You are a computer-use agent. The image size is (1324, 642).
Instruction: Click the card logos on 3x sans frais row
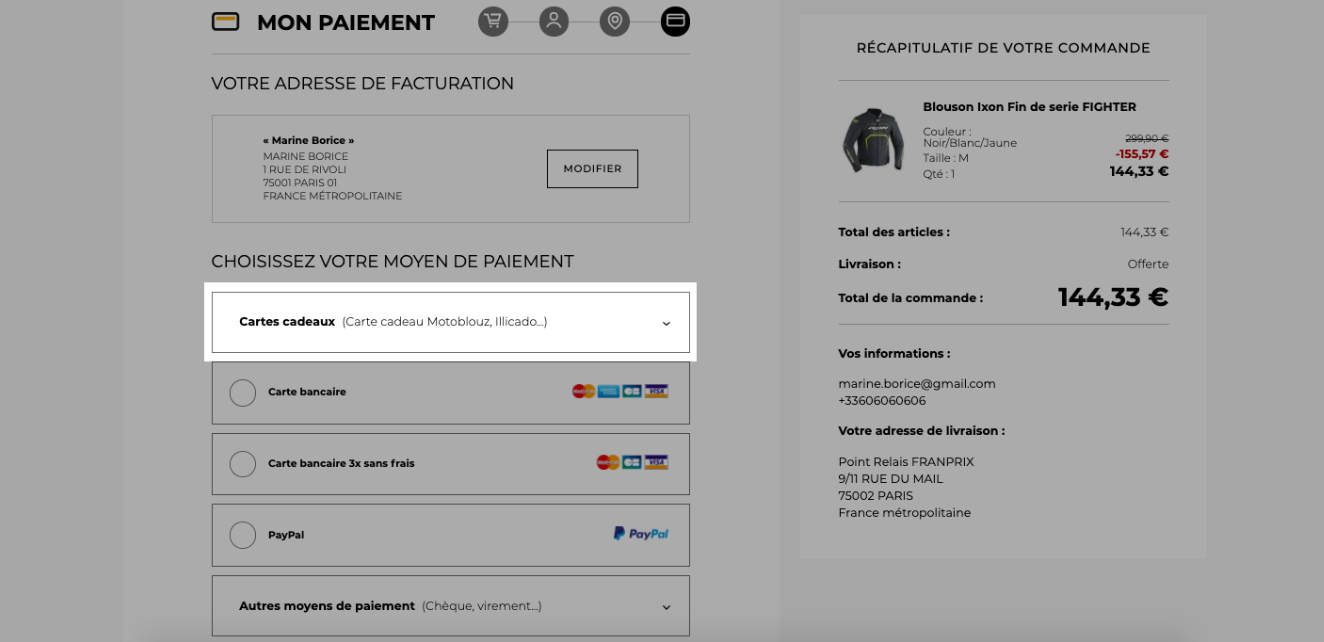632,462
